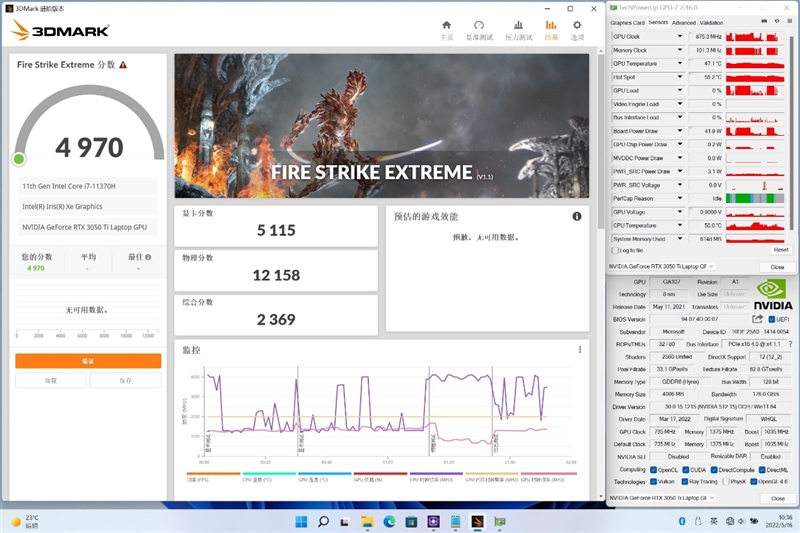Click the question mark beside Bus Interface
Screen dimensions: 800x533
coord(790,344)
